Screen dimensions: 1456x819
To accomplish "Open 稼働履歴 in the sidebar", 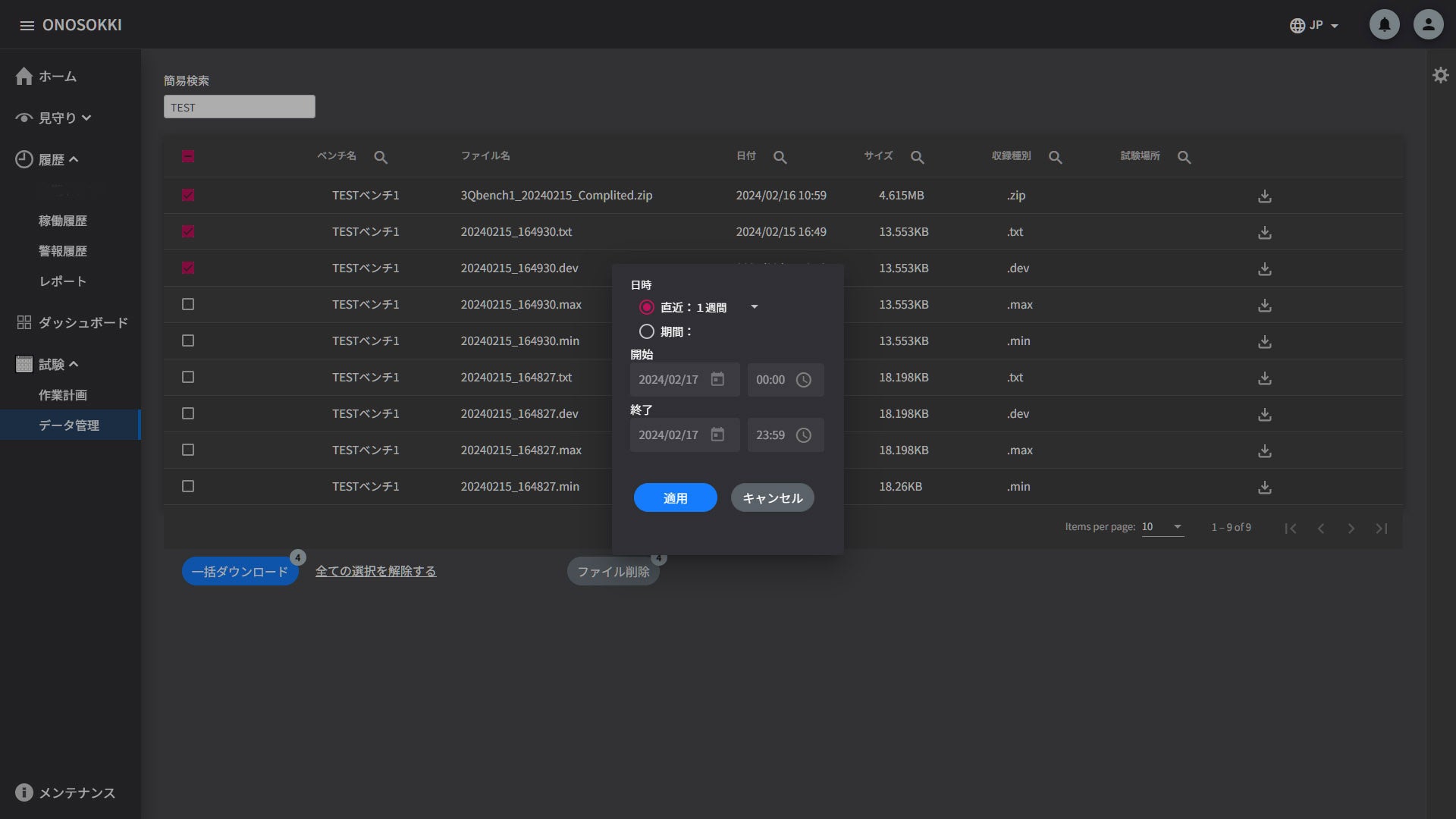I will click(x=63, y=221).
